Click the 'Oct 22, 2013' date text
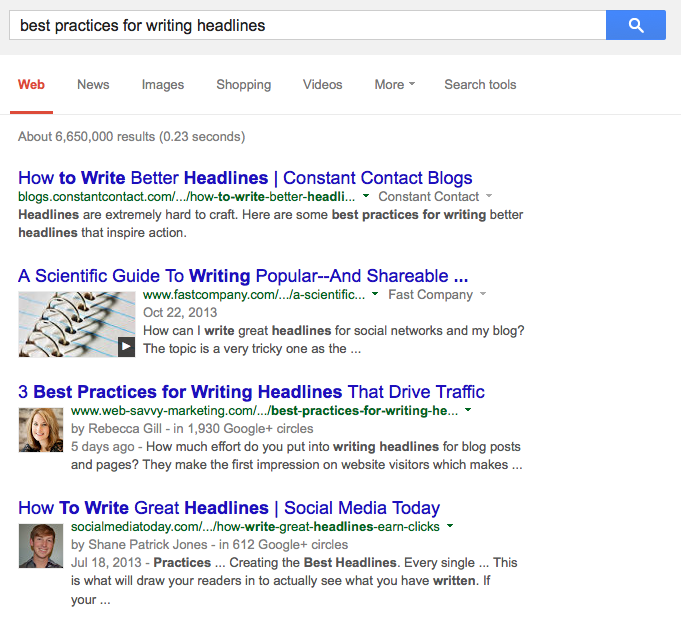681x626 pixels. coord(180,312)
